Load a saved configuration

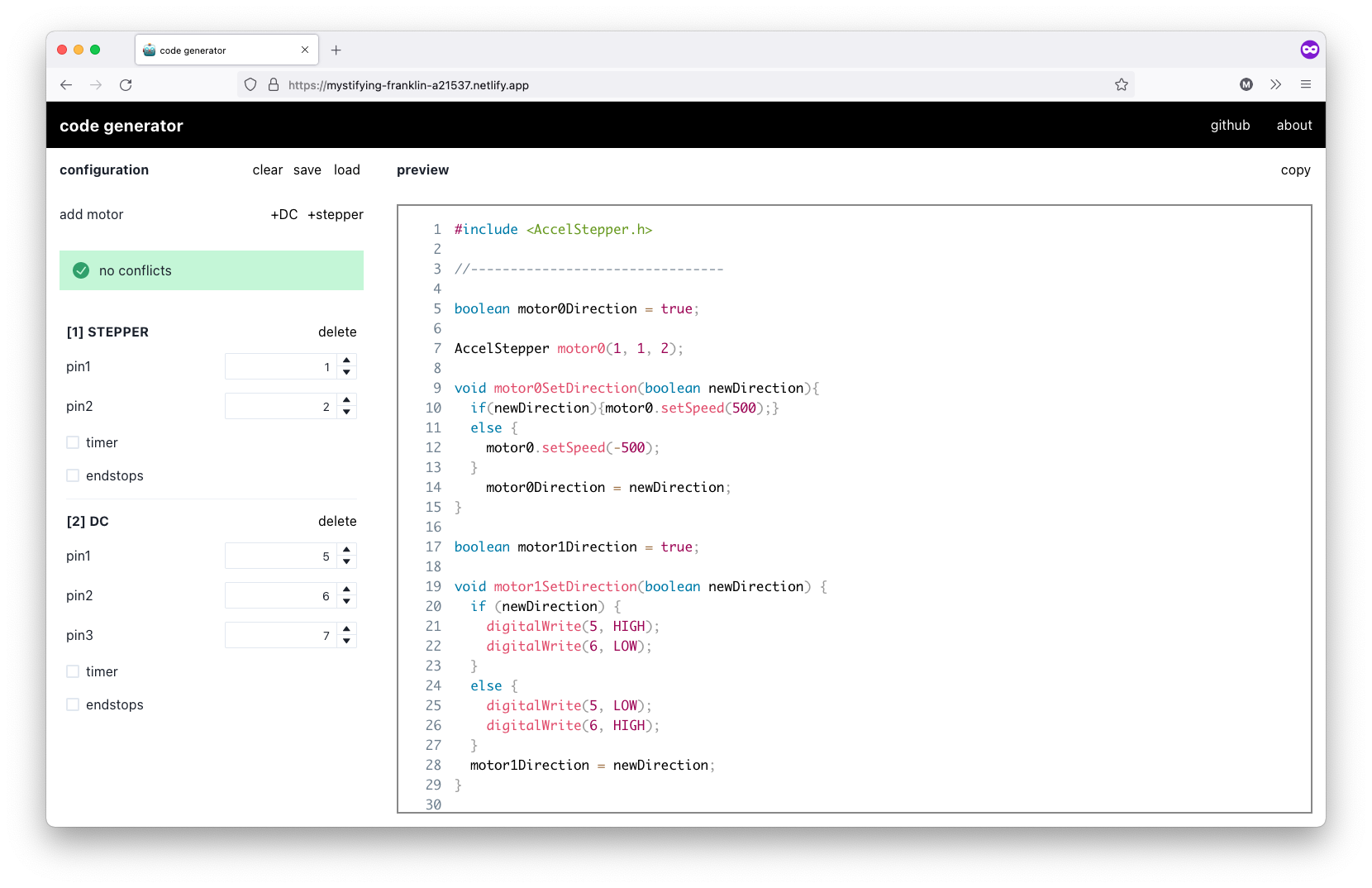point(347,169)
